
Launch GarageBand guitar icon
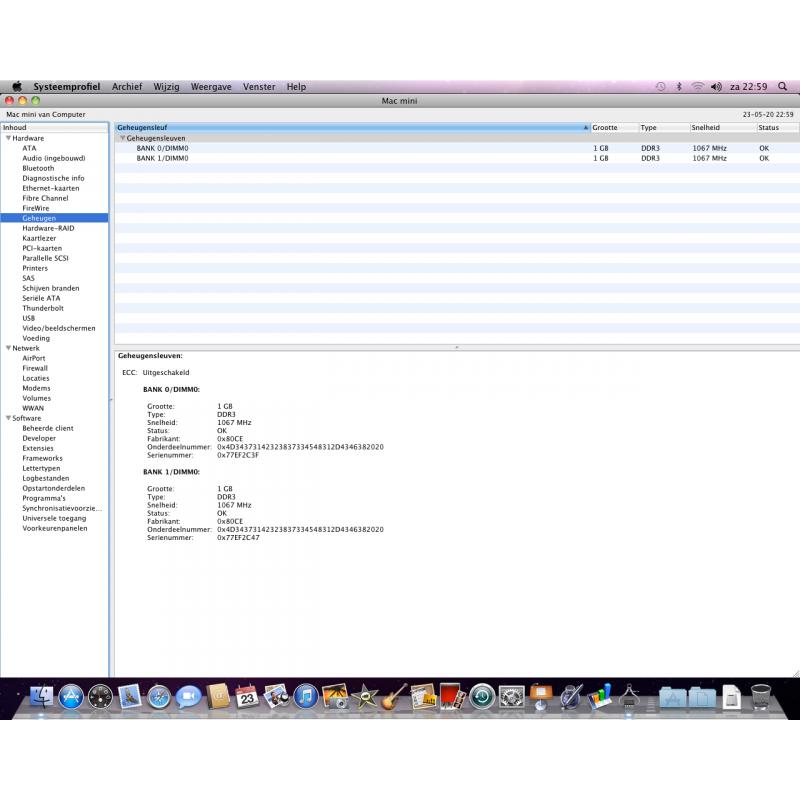point(394,696)
